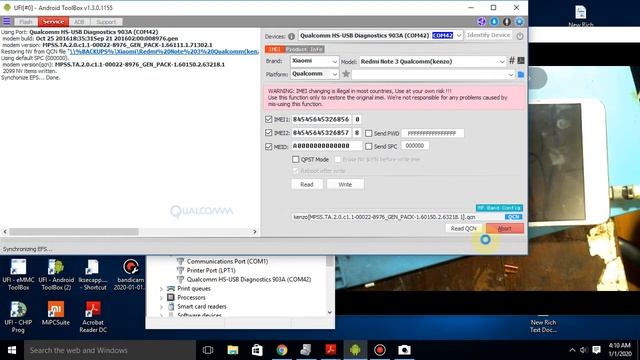Open UFI - eMMC ToolBox desktop shortcut
This screenshot has height=360, width=640.
(18, 275)
